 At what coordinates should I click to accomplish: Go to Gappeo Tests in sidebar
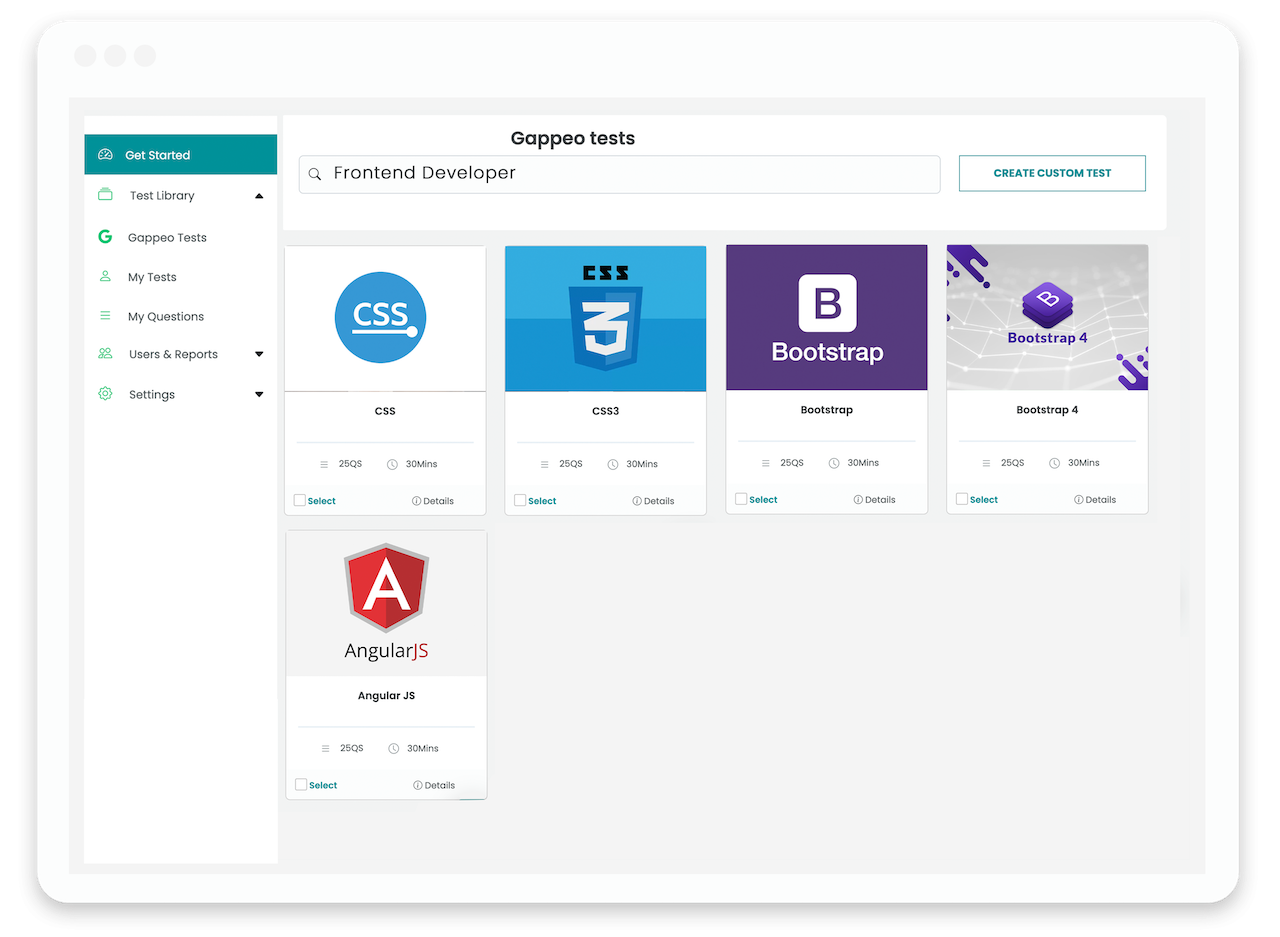(x=167, y=238)
